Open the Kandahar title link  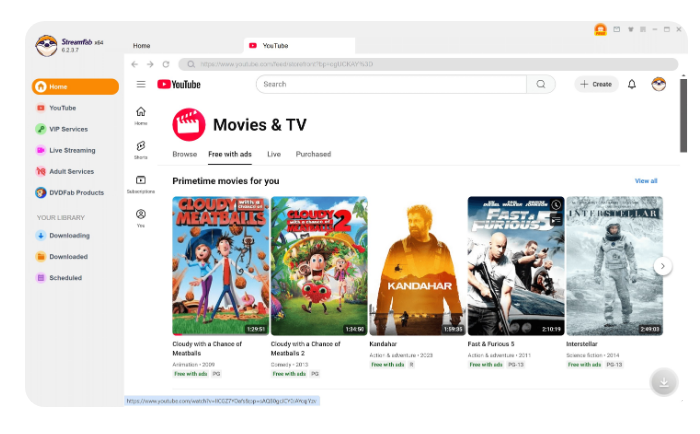pyautogui.click(x=383, y=344)
